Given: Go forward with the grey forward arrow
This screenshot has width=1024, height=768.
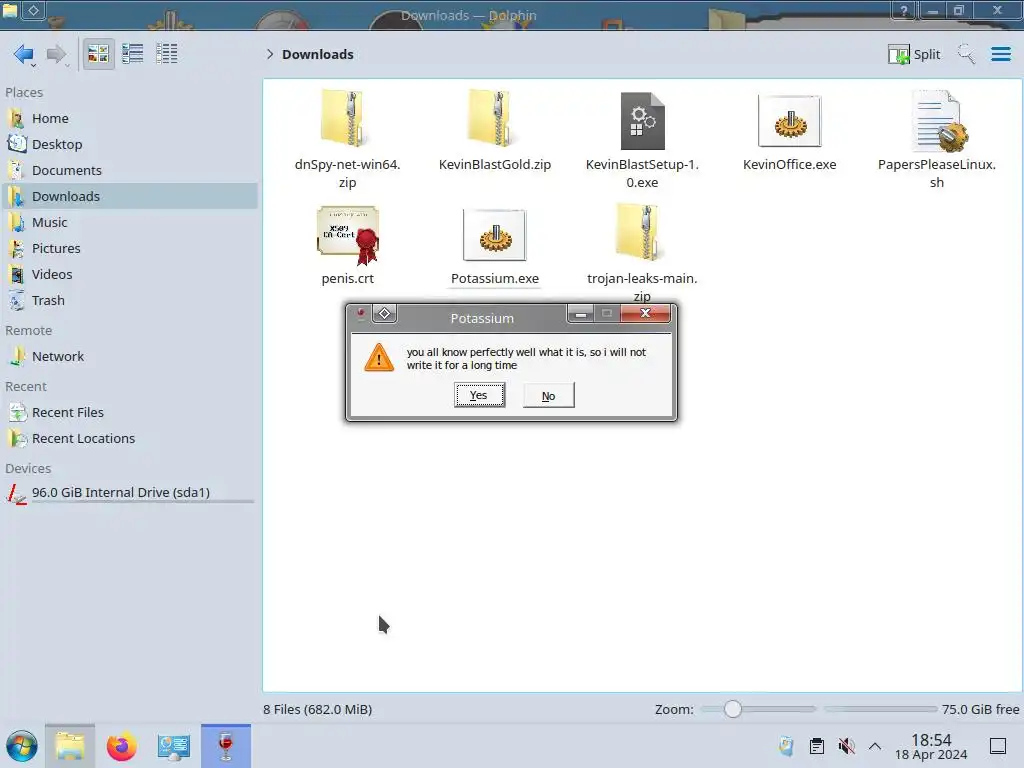Looking at the screenshot, I should click(x=57, y=54).
